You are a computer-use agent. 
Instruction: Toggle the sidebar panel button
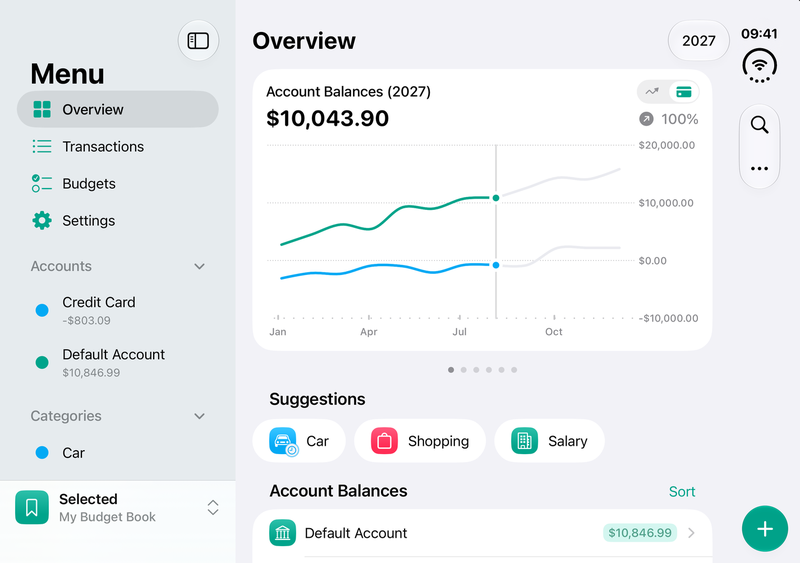[198, 40]
